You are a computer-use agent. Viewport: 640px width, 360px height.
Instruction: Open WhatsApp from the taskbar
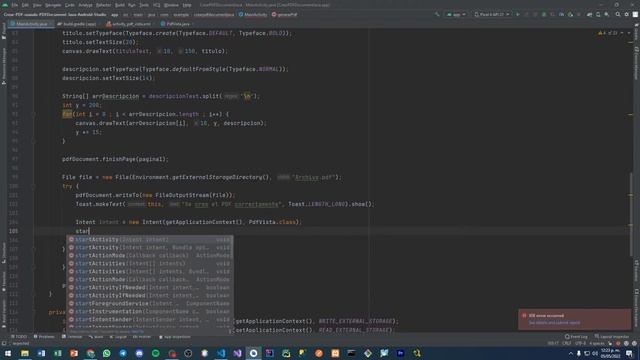point(107,353)
